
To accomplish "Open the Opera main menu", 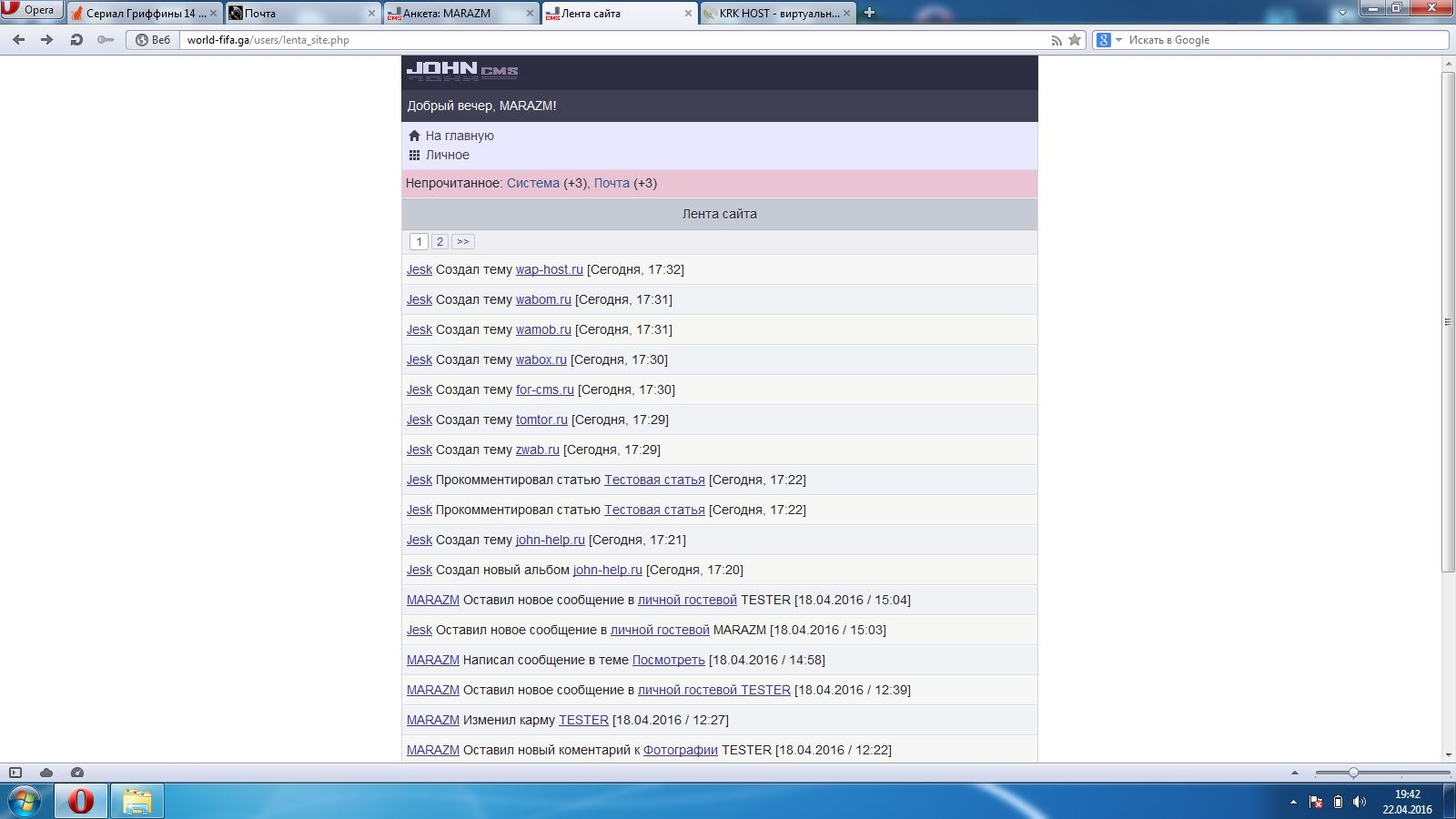I will point(31,10).
